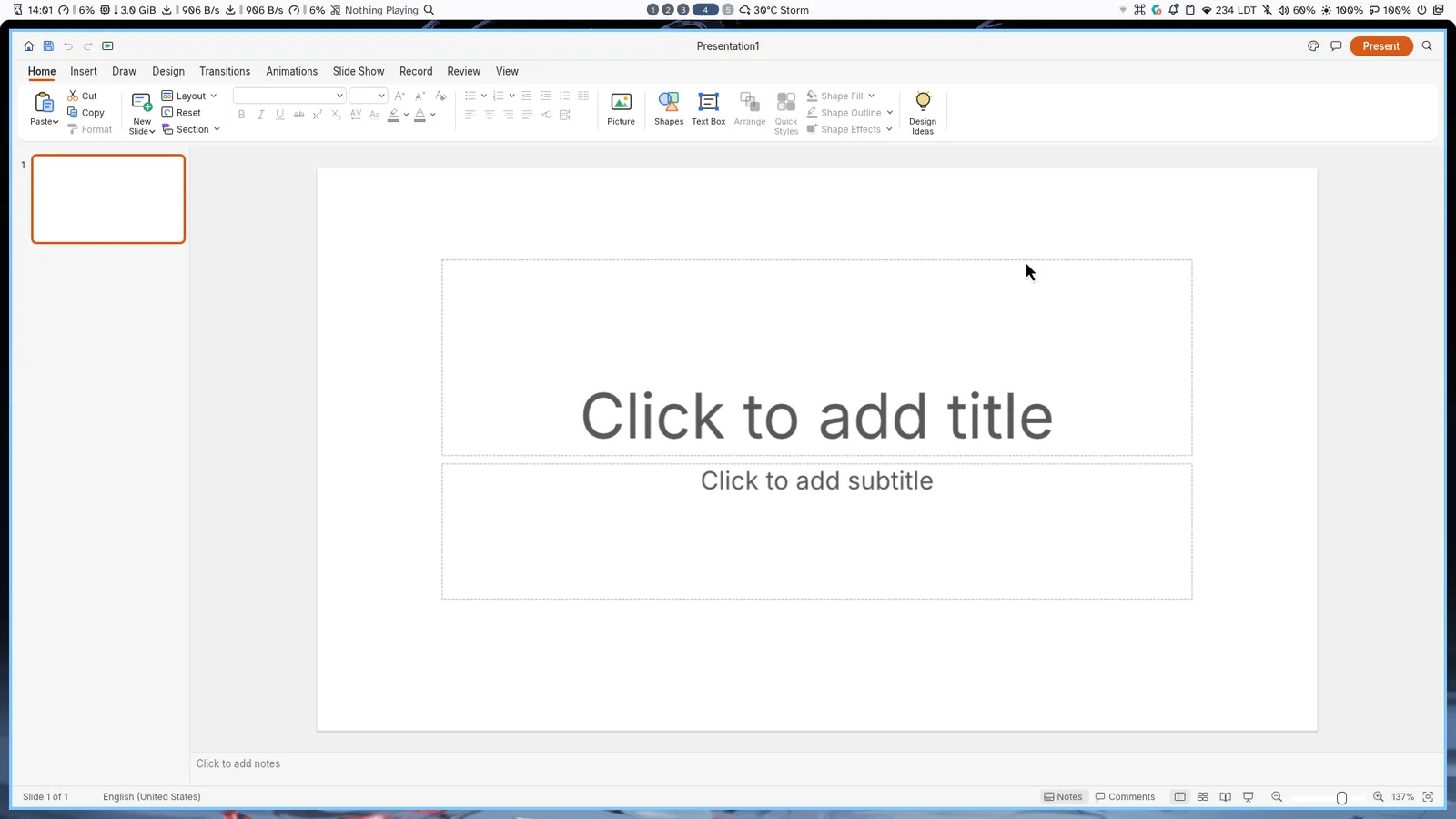1456x819 pixels.
Task: Insert a Text Box
Action: tap(708, 108)
